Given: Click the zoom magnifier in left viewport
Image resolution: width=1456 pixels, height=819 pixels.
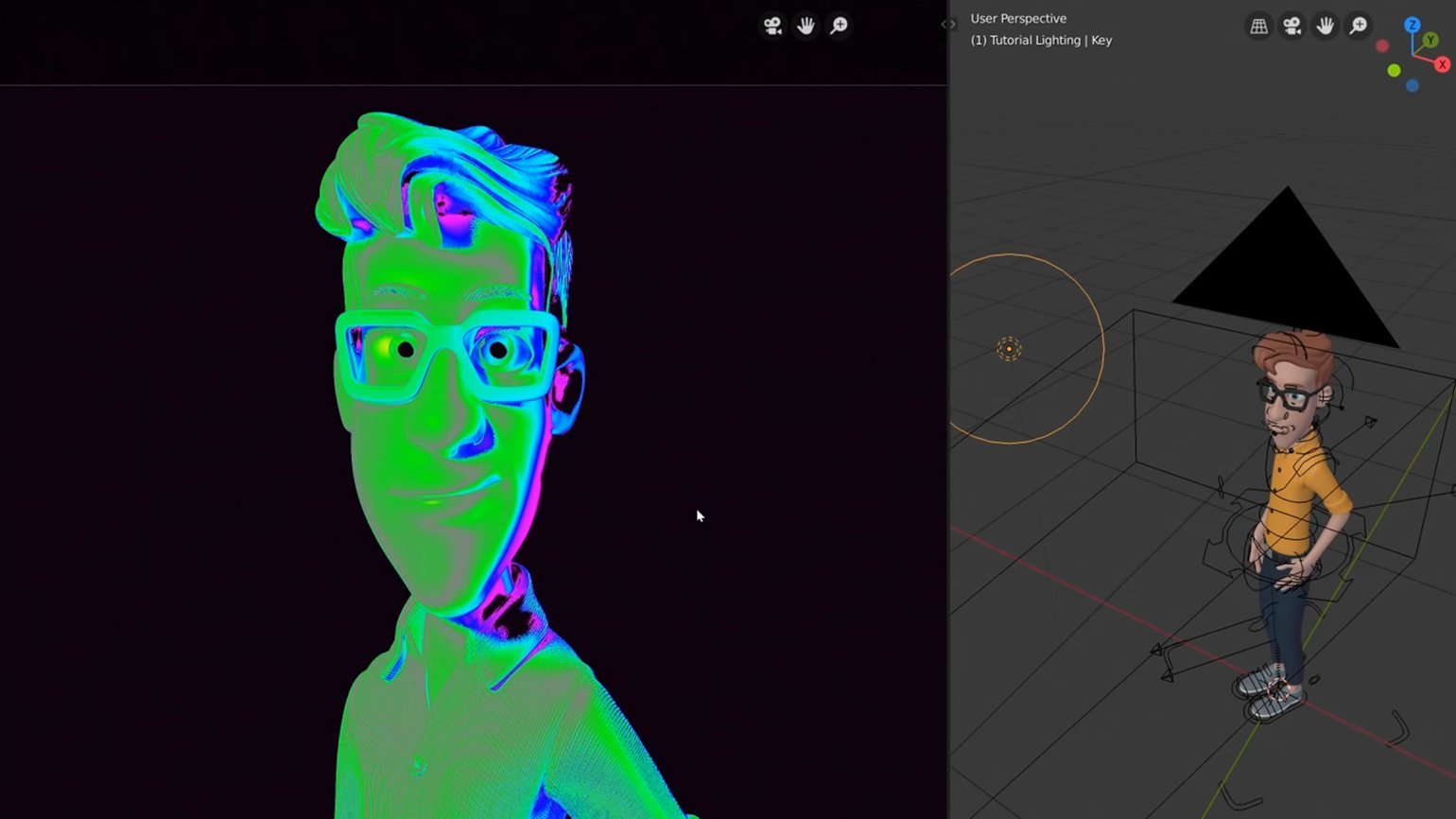Looking at the screenshot, I should [839, 26].
